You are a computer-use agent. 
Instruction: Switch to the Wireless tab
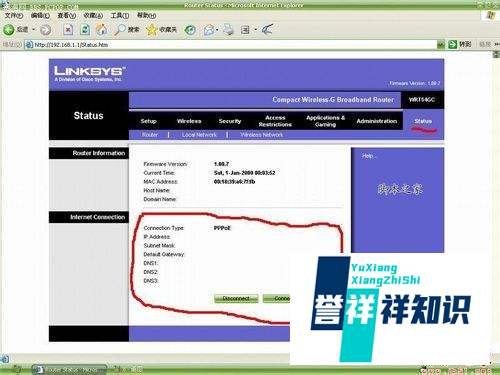tap(189, 121)
